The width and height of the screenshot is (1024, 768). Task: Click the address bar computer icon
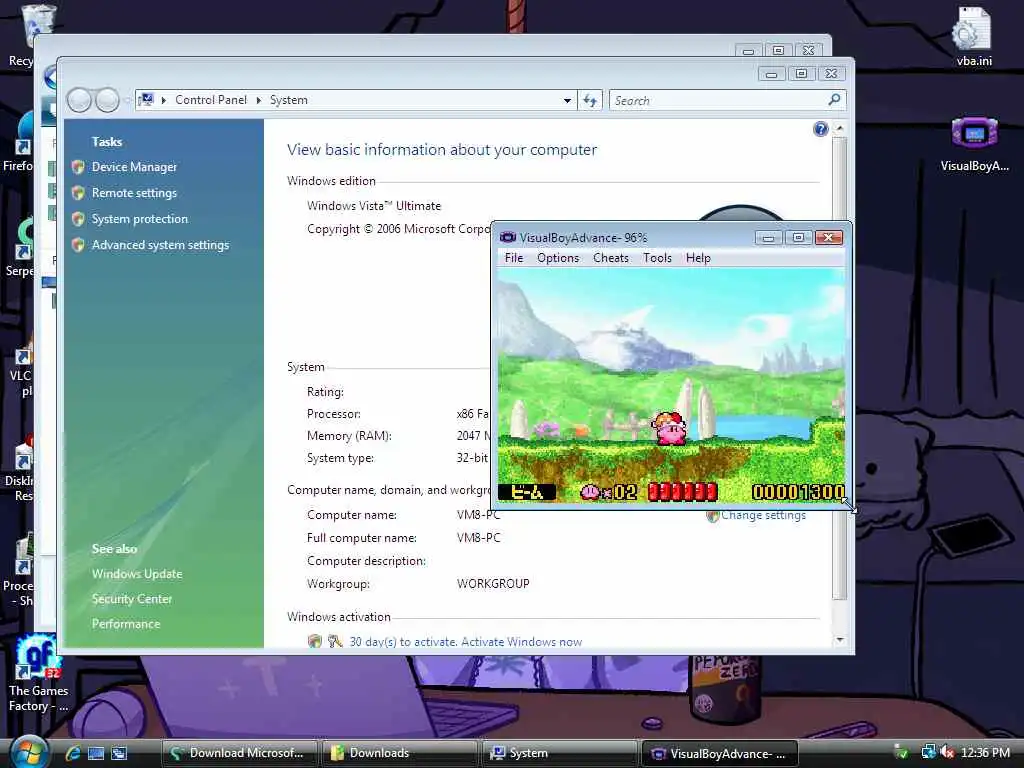tap(146, 100)
